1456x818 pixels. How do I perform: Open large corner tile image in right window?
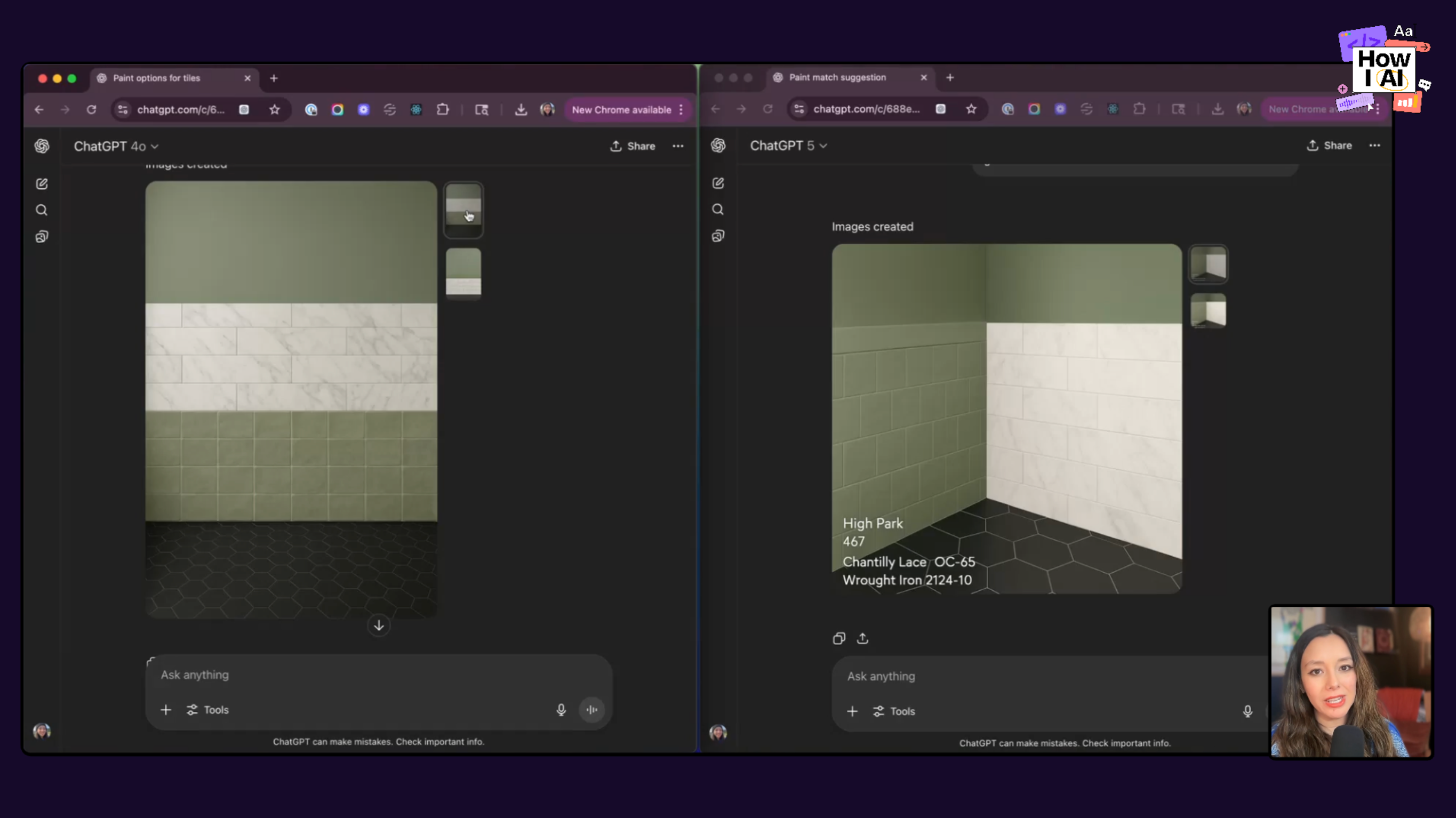(x=1006, y=418)
